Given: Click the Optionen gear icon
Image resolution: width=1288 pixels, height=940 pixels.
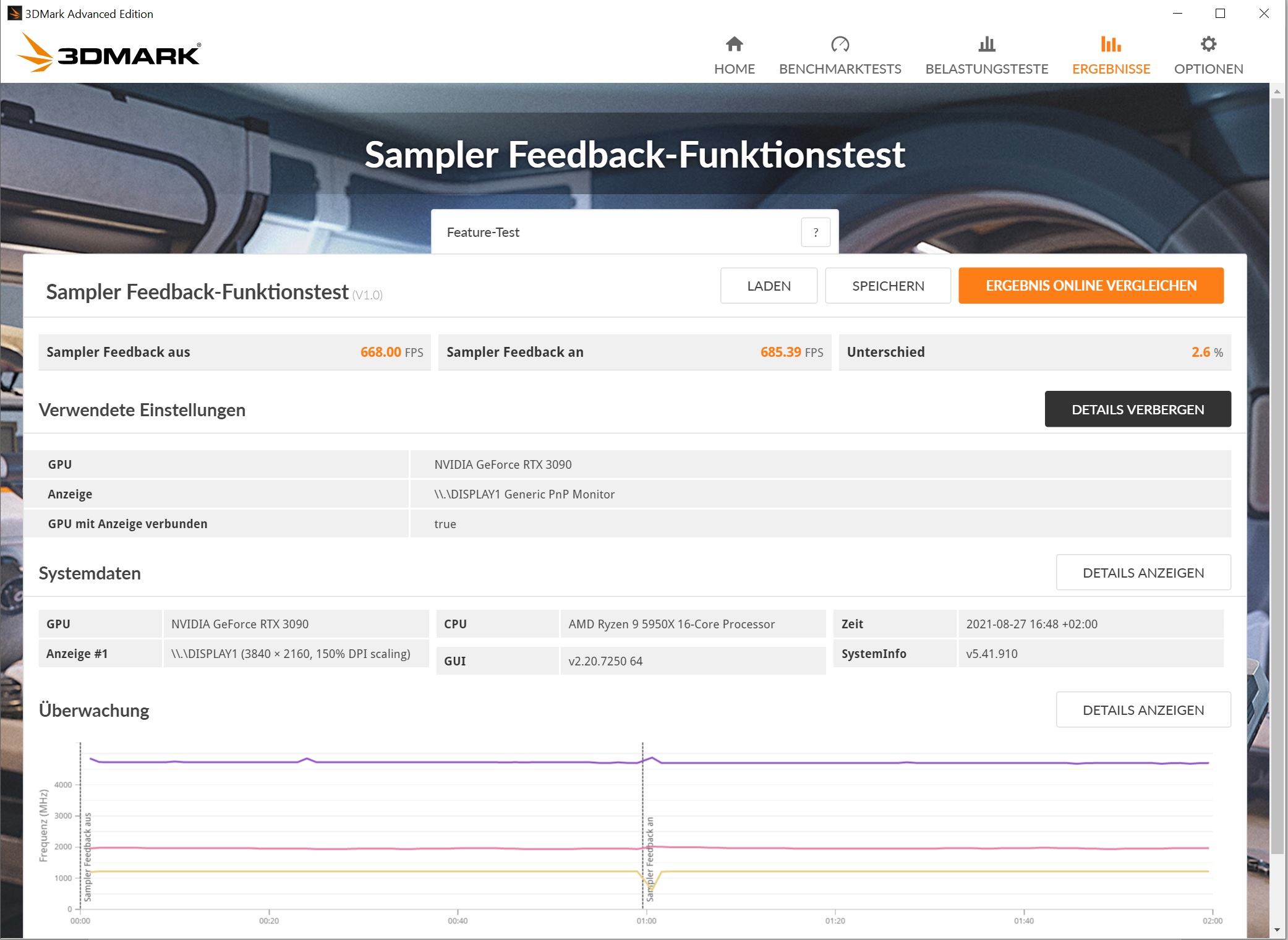Looking at the screenshot, I should pos(1208,45).
